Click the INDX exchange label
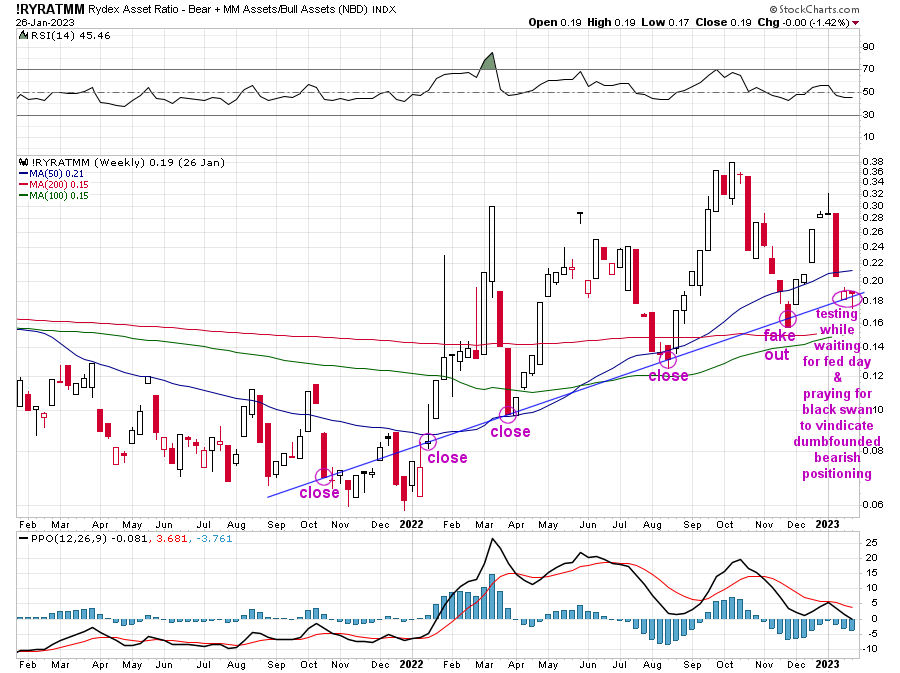Image resolution: width=900 pixels, height=673 pixels. point(384,10)
